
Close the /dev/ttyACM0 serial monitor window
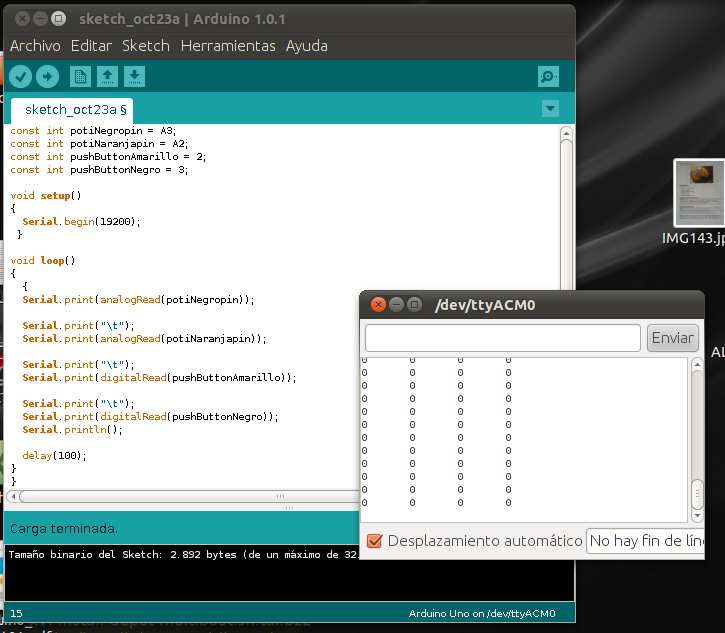(x=378, y=305)
